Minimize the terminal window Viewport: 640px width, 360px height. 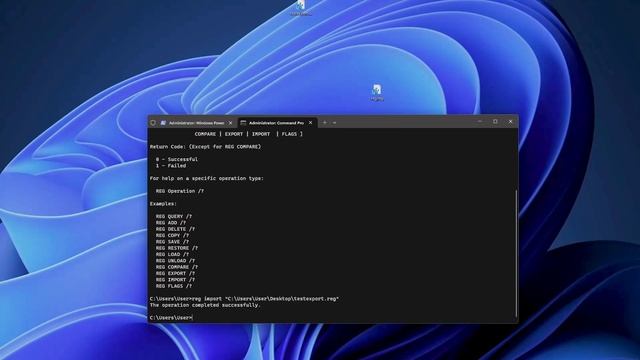(x=480, y=121)
